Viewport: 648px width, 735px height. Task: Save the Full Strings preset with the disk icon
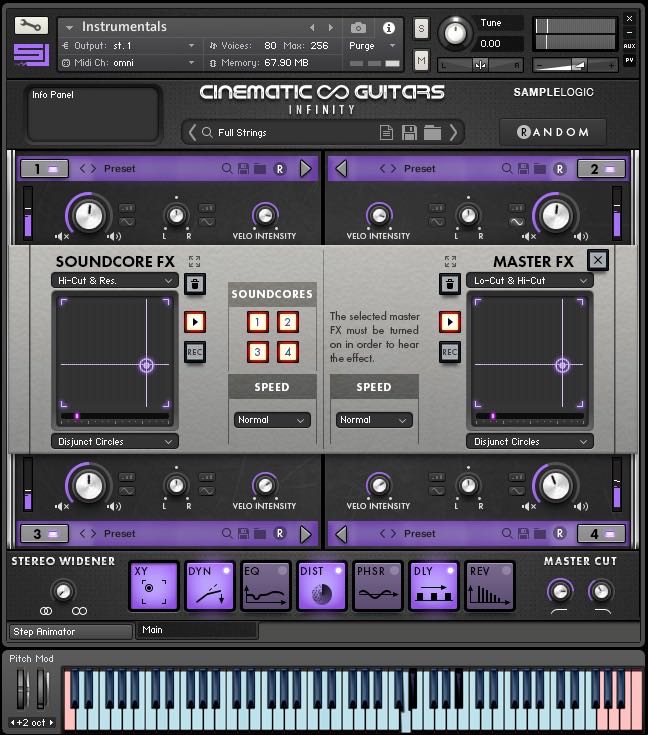409,132
